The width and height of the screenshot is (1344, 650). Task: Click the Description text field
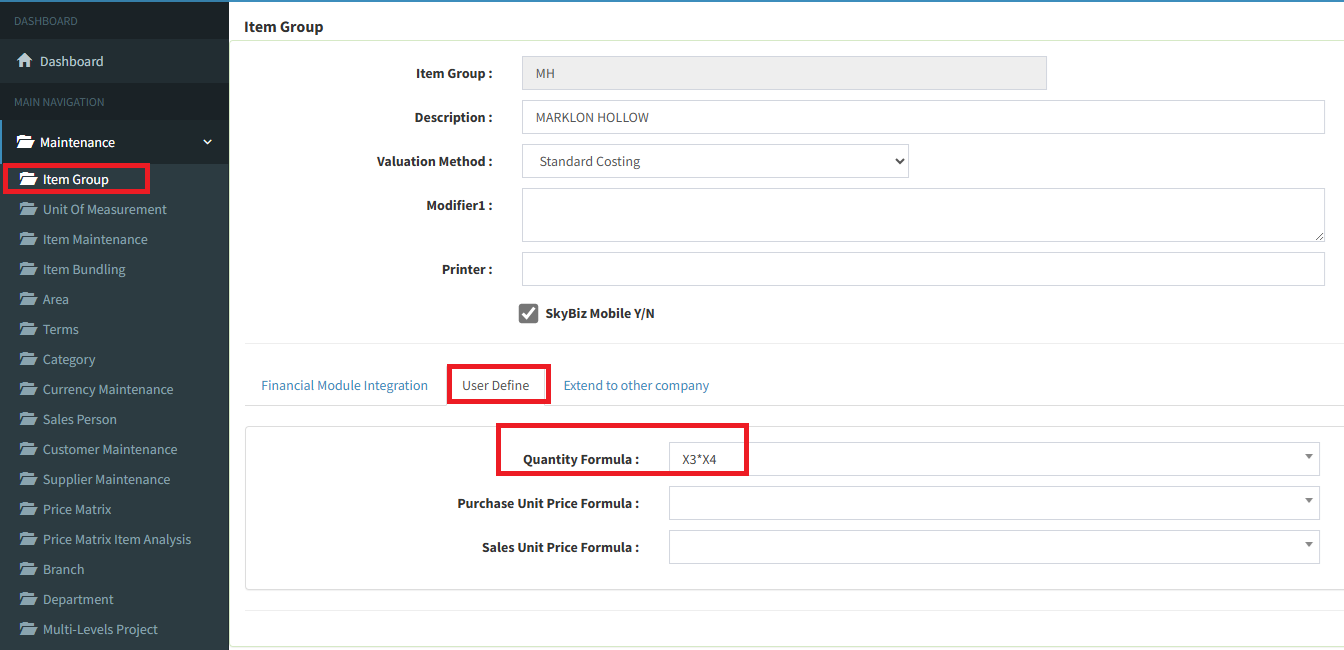(x=922, y=117)
